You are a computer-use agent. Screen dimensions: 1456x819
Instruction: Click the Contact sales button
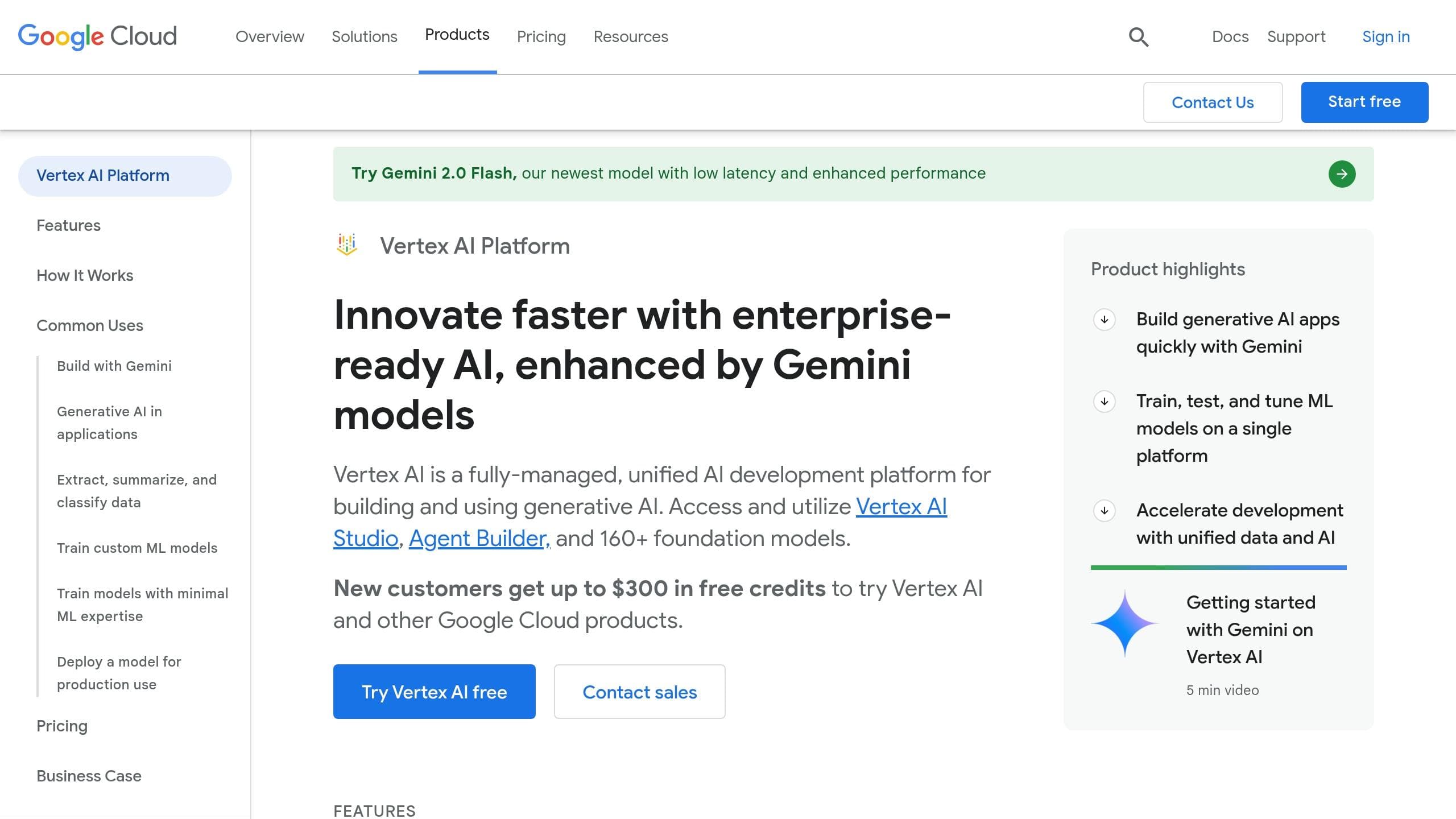(640, 692)
